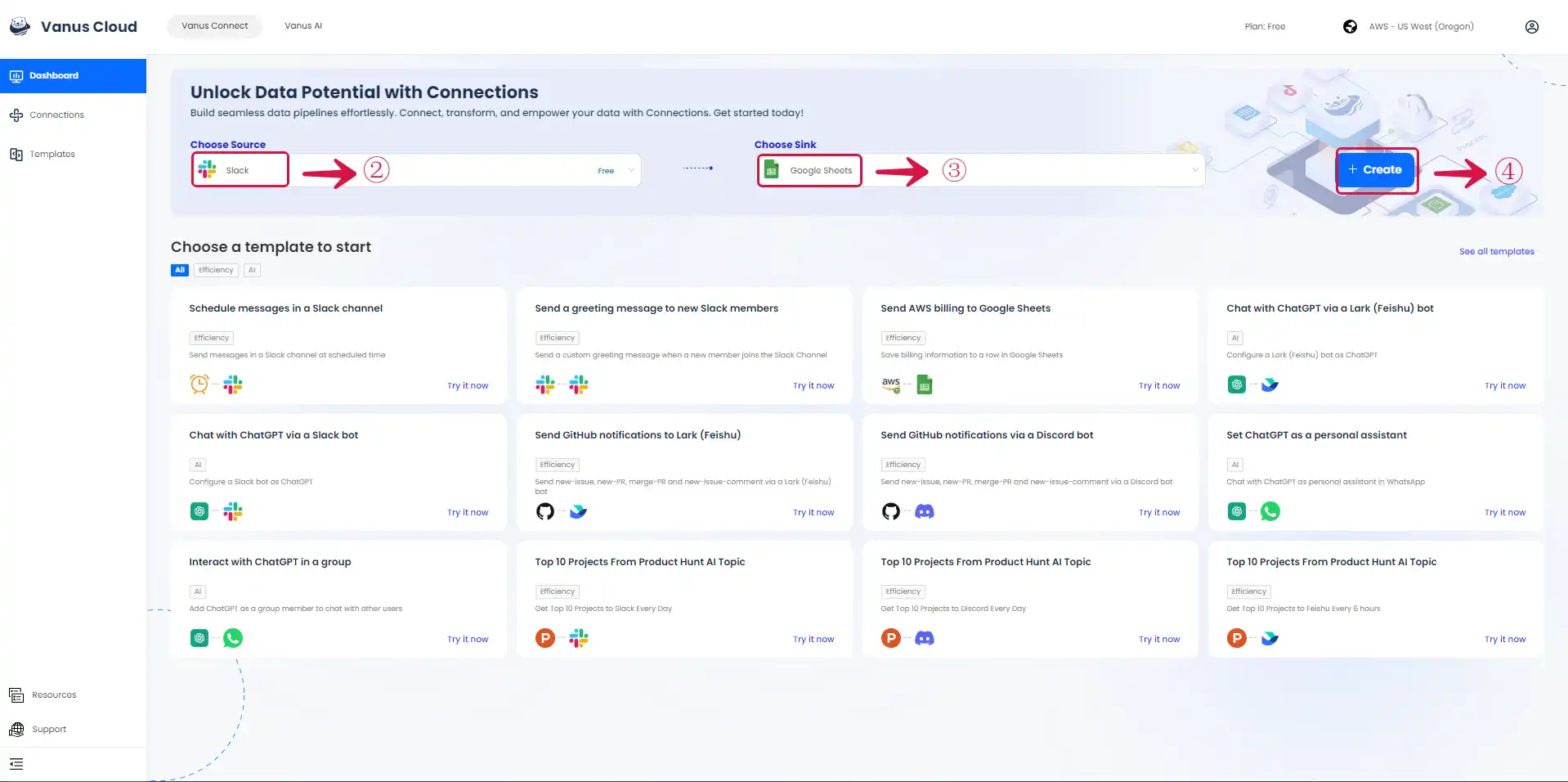Open the user account profile icon
Viewport: 1568px width, 782px height.
(x=1532, y=26)
